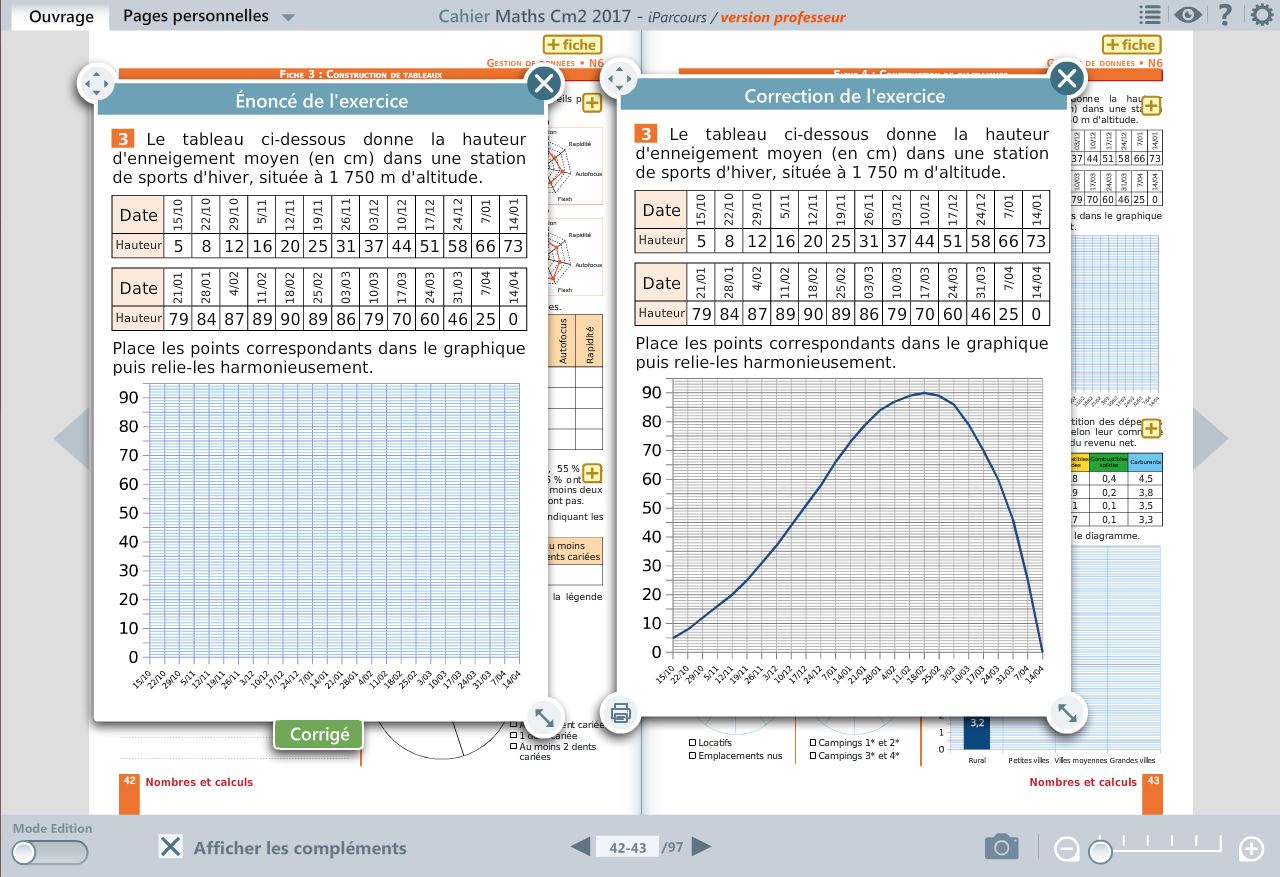Toggle the Mode Edition switch
Image resolution: width=1280 pixels, height=877 pixels.
[x=50, y=852]
